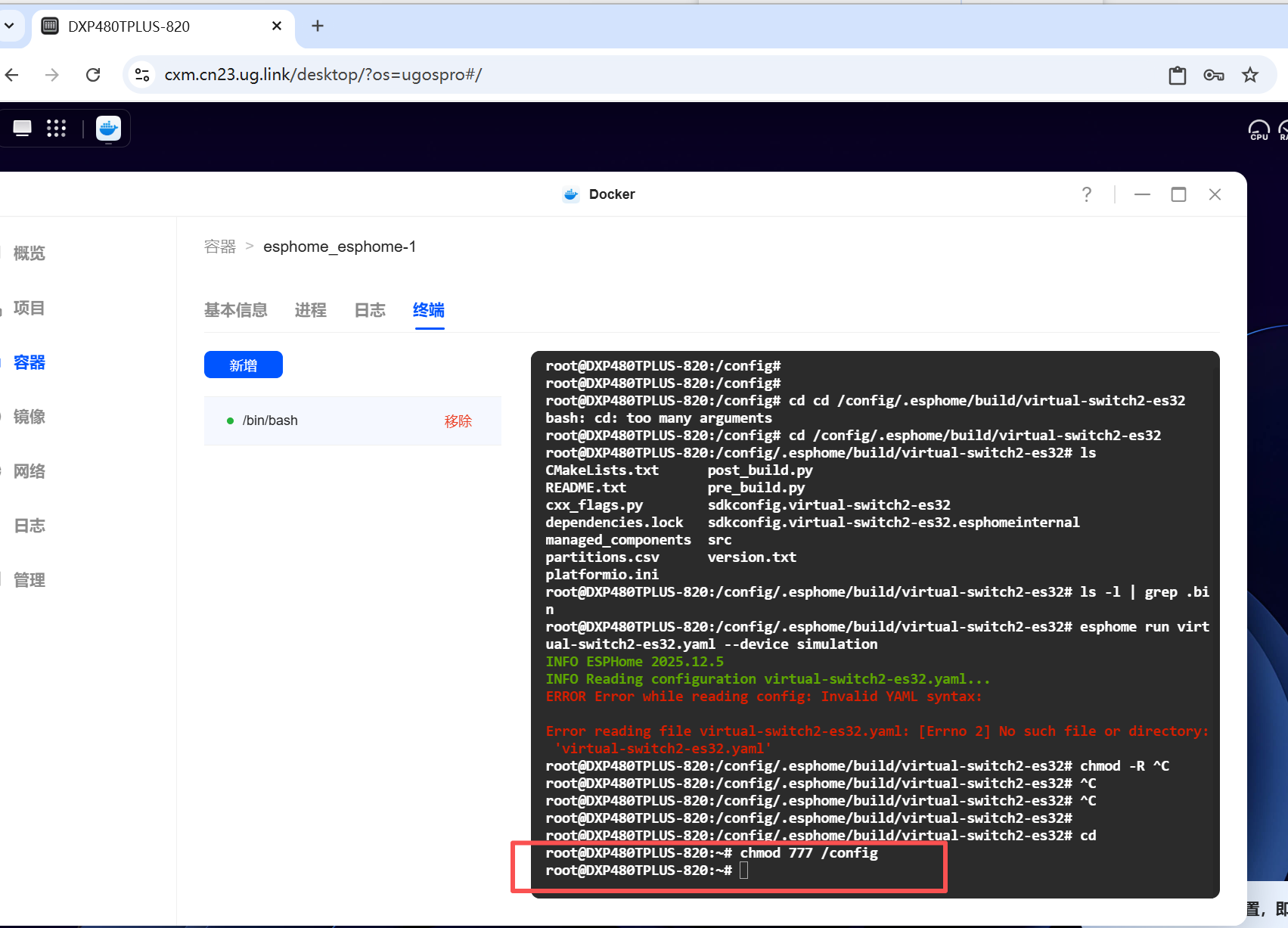Switch to the 进程 tab
Screen dimensions: 1288x928
pyautogui.click(x=311, y=310)
